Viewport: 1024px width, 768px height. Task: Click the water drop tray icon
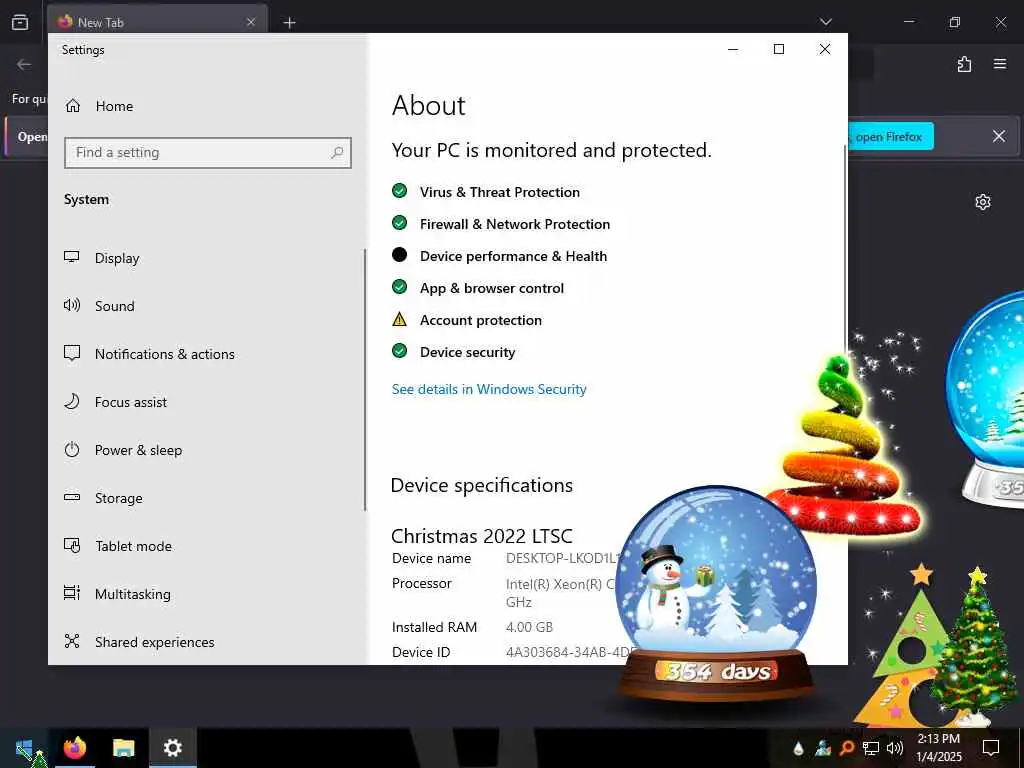click(x=798, y=748)
